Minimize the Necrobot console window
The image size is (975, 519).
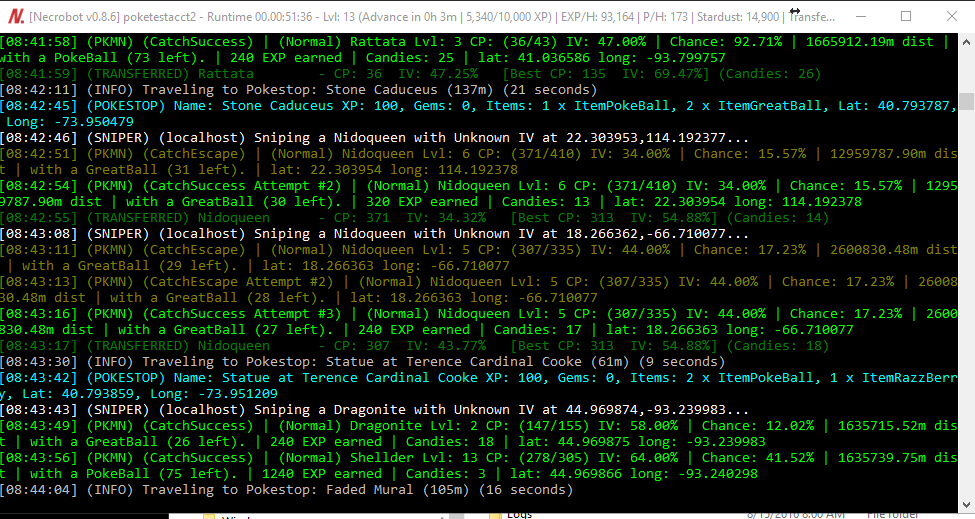point(861,16)
